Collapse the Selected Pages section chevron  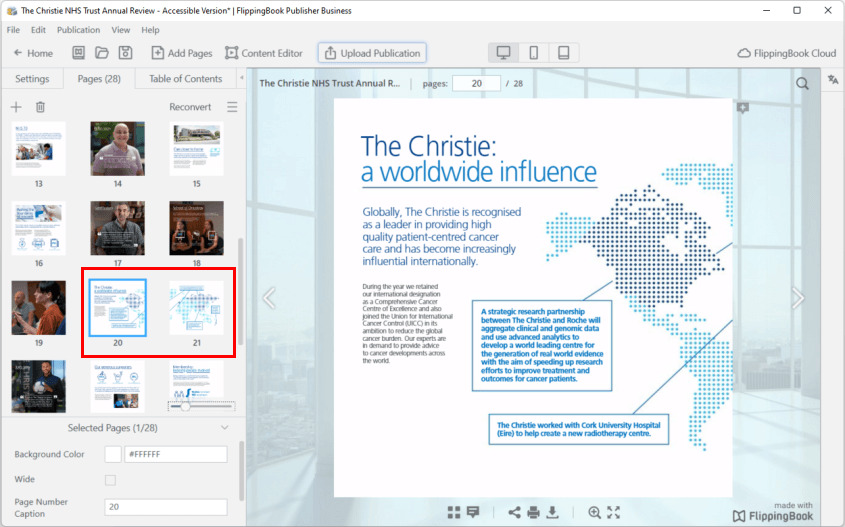tap(225, 427)
